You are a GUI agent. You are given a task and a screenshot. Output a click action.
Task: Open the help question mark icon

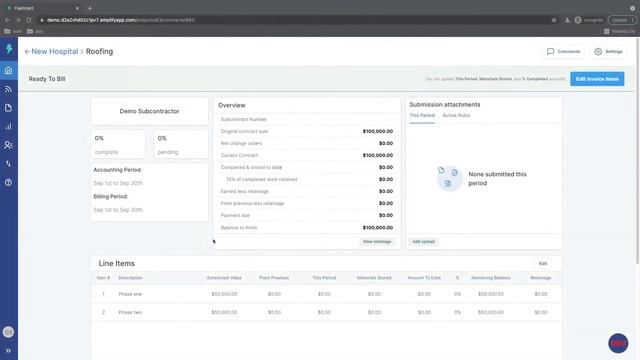point(9,182)
